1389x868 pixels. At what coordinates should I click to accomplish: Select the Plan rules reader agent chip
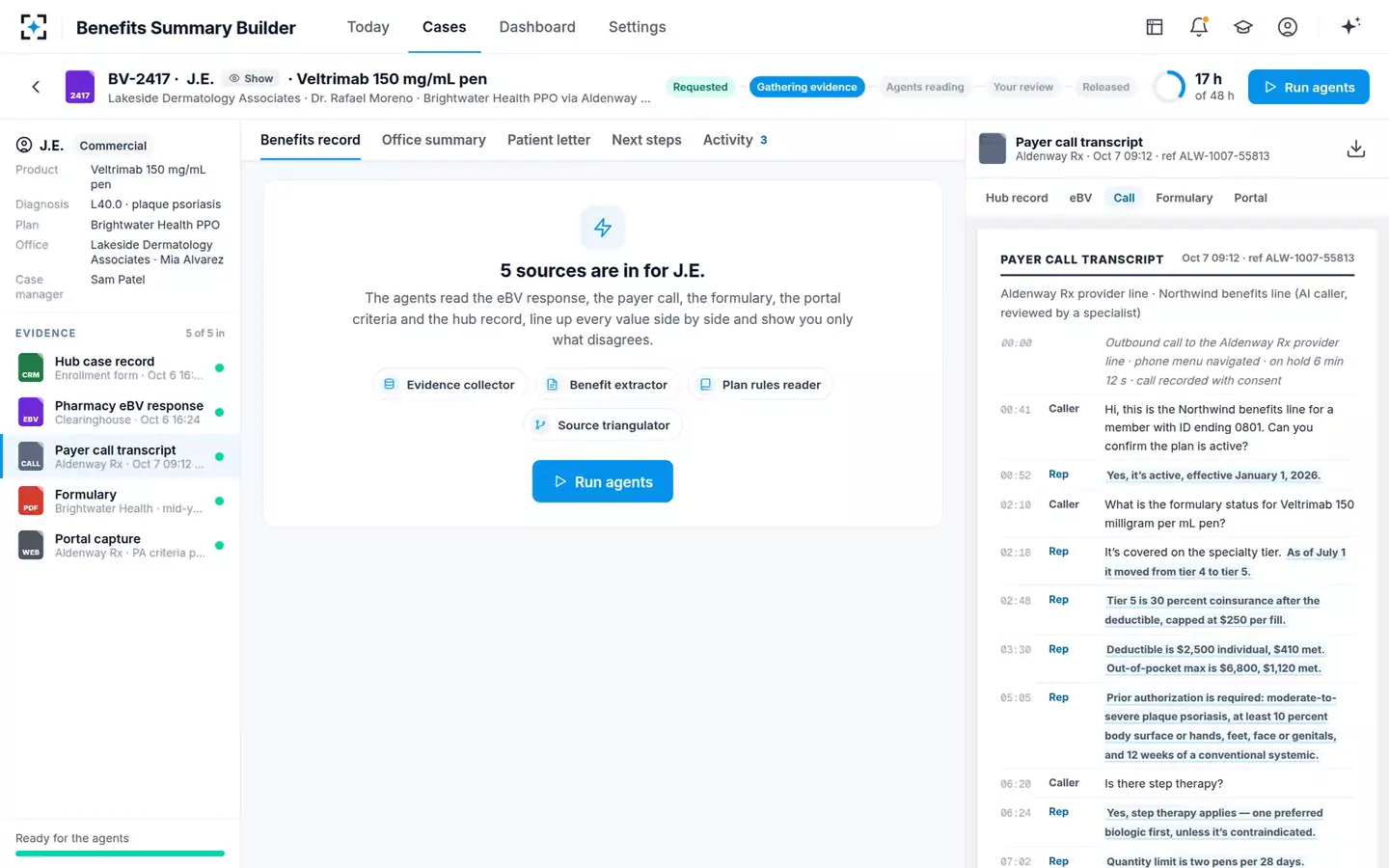tap(761, 385)
